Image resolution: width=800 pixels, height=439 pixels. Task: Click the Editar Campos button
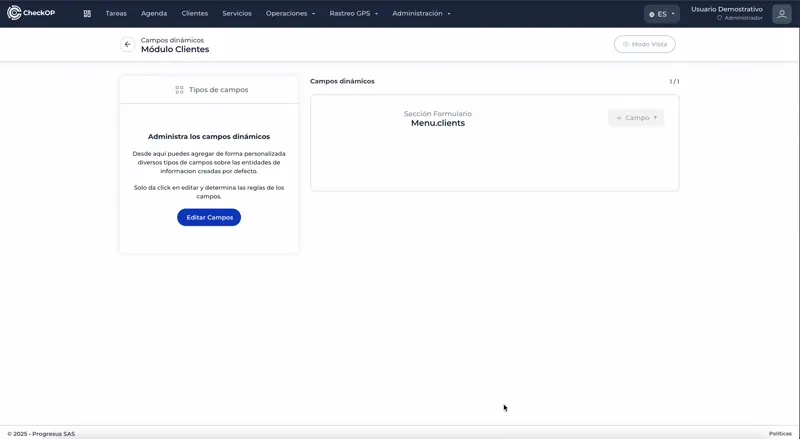tap(209, 217)
